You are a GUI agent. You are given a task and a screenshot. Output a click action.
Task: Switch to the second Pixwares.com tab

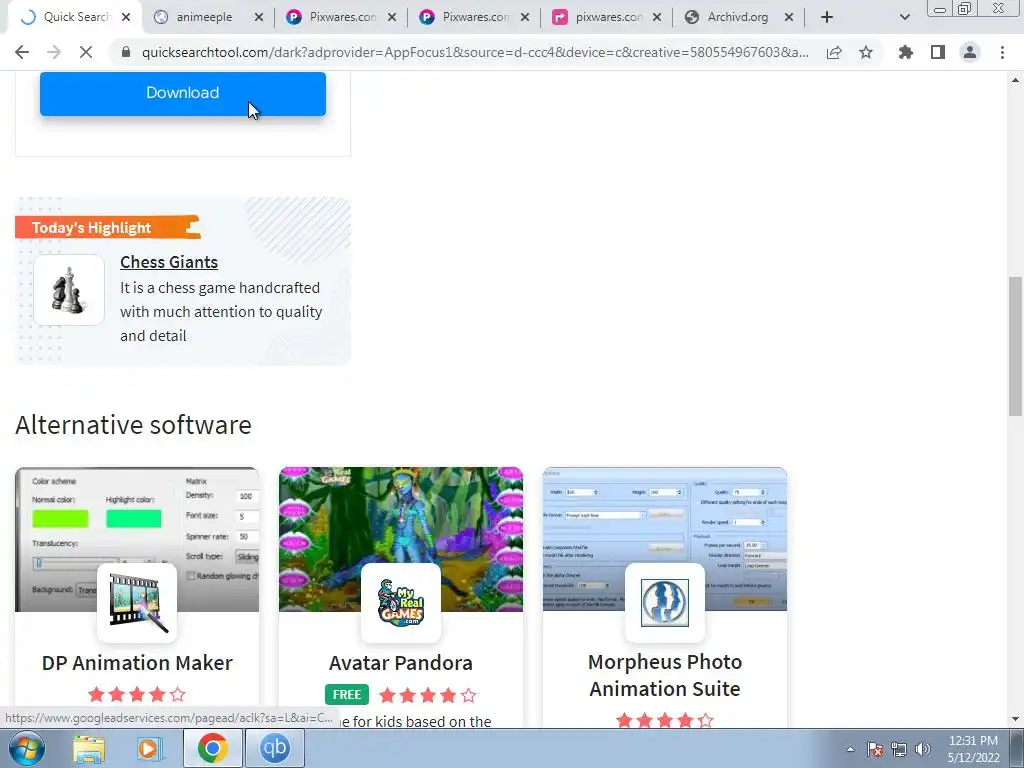tap(475, 17)
